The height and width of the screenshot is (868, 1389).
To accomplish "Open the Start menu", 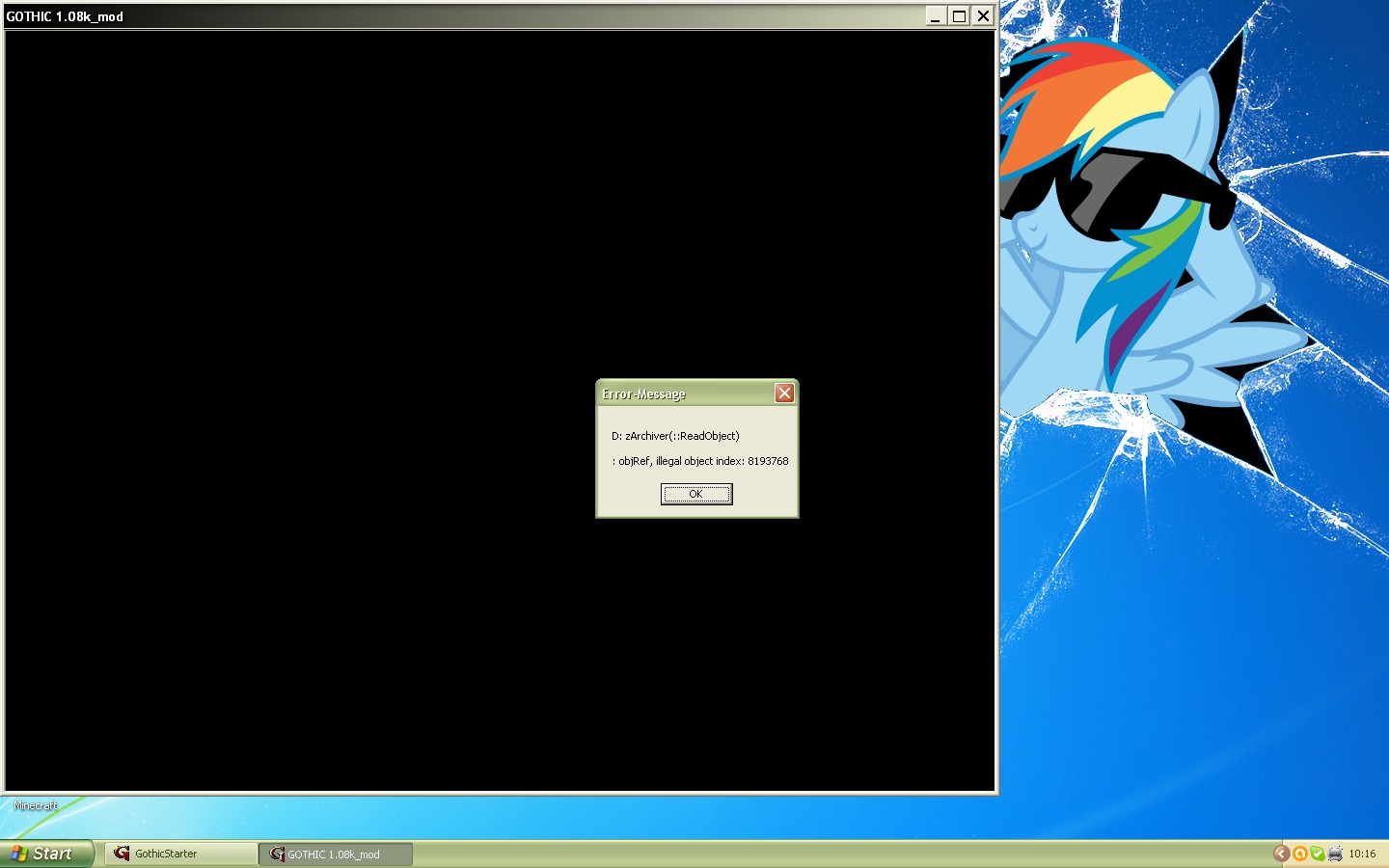I will tap(46, 854).
